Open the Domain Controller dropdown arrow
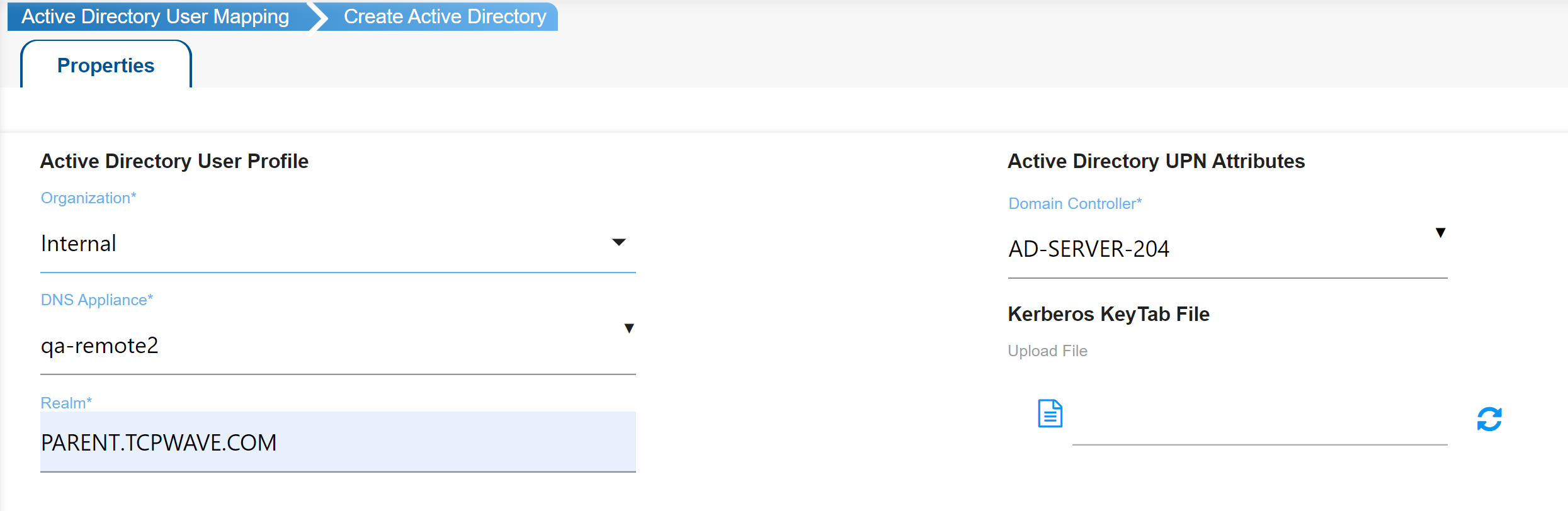The image size is (1568, 511). pyautogui.click(x=1440, y=233)
